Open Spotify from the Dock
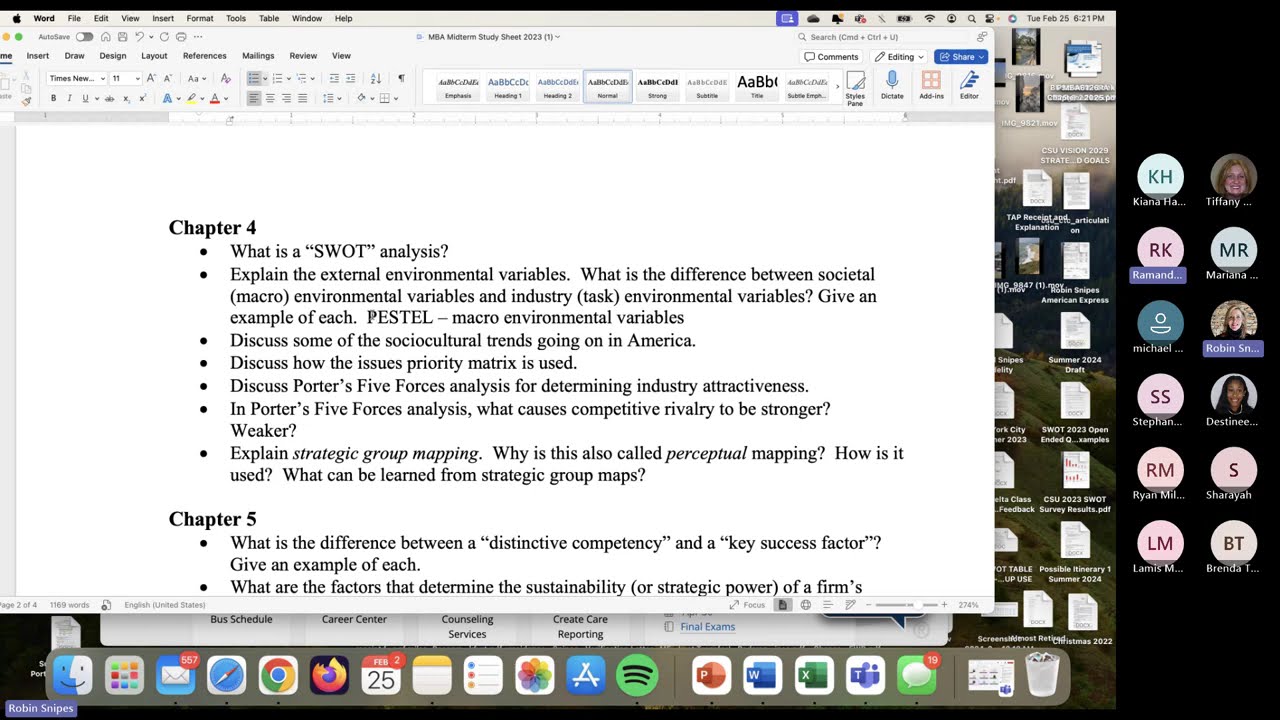 (x=637, y=677)
